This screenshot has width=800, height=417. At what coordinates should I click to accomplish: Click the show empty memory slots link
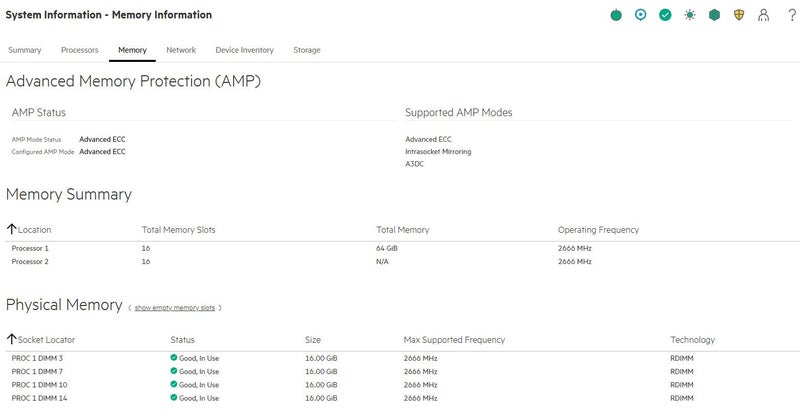[175, 308]
